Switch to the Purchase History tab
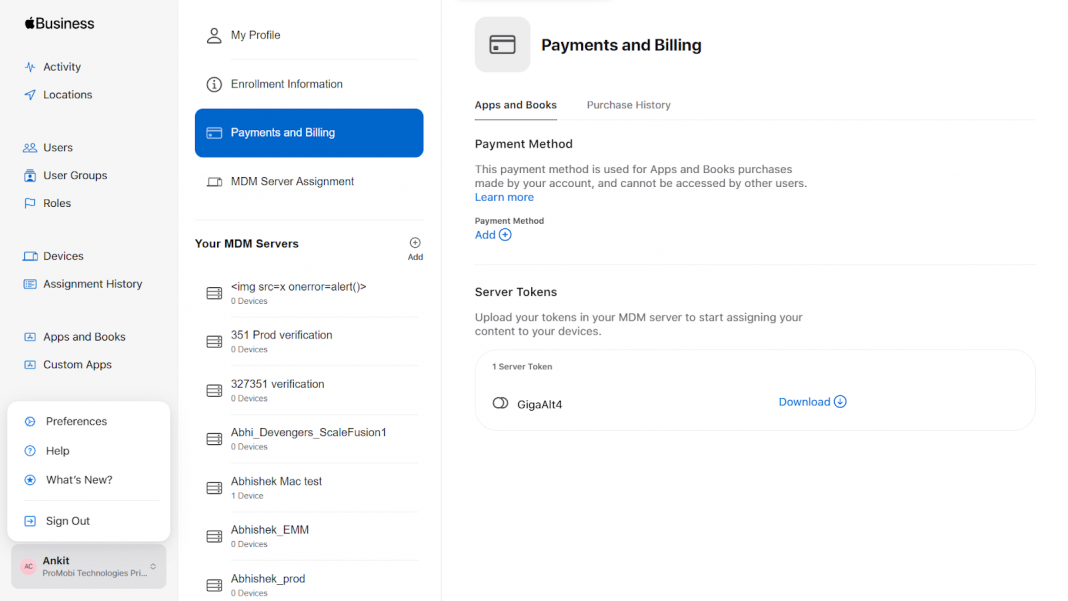1068x601 pixels. (x=628, y=105)
